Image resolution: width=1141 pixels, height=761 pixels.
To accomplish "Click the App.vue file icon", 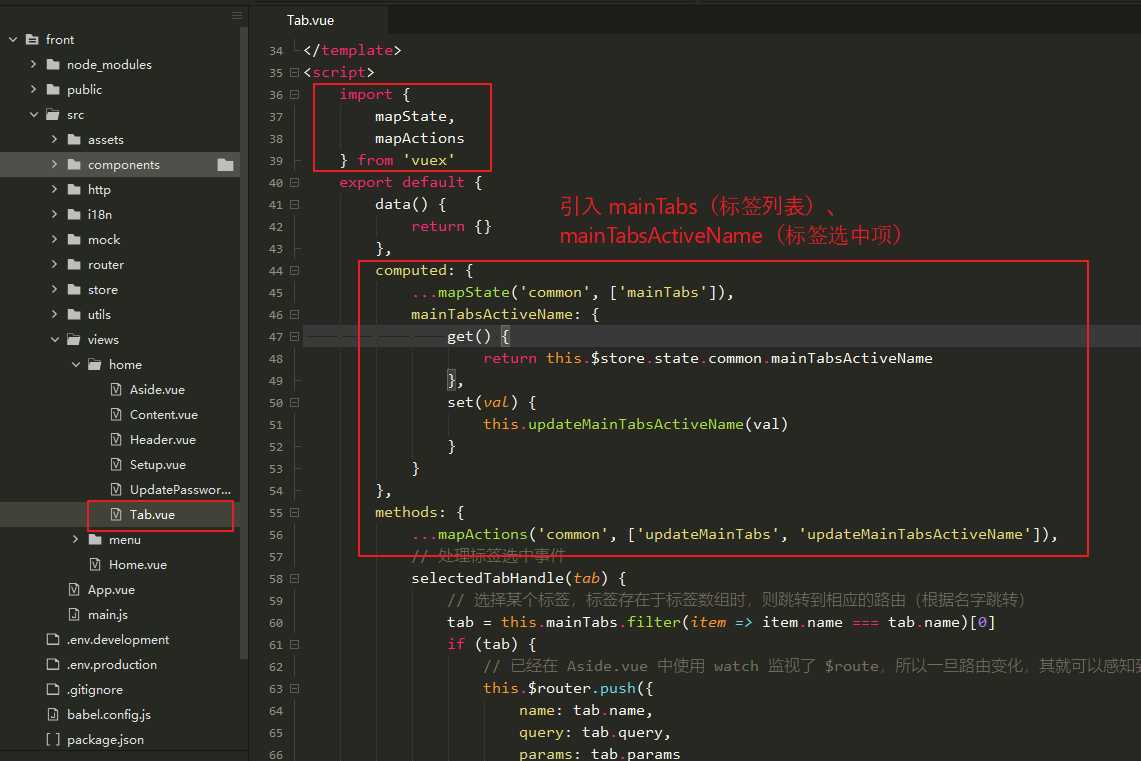I will 73,589.
